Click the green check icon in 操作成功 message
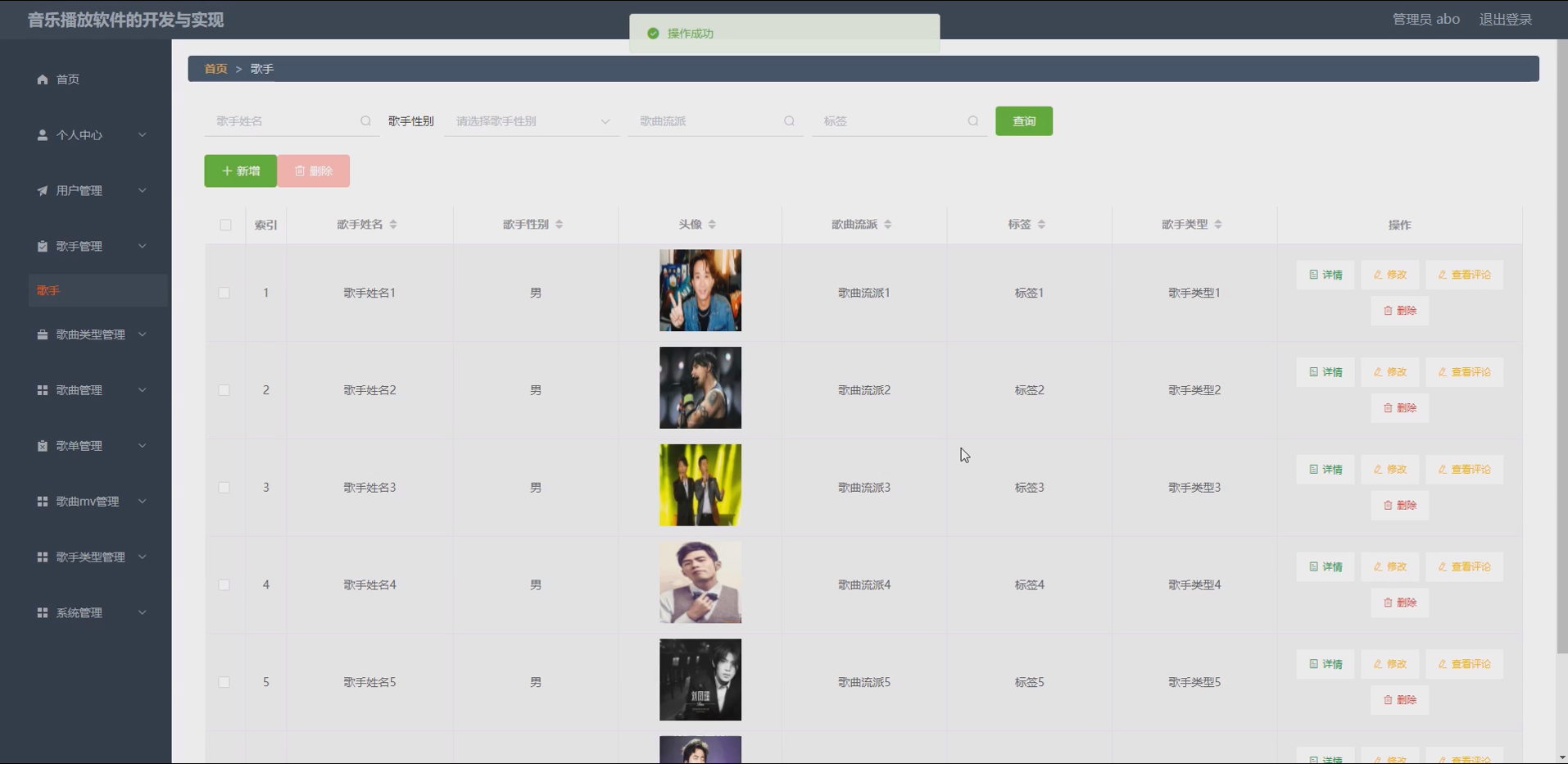The image size is (1568, 764). tap(653, 34)
